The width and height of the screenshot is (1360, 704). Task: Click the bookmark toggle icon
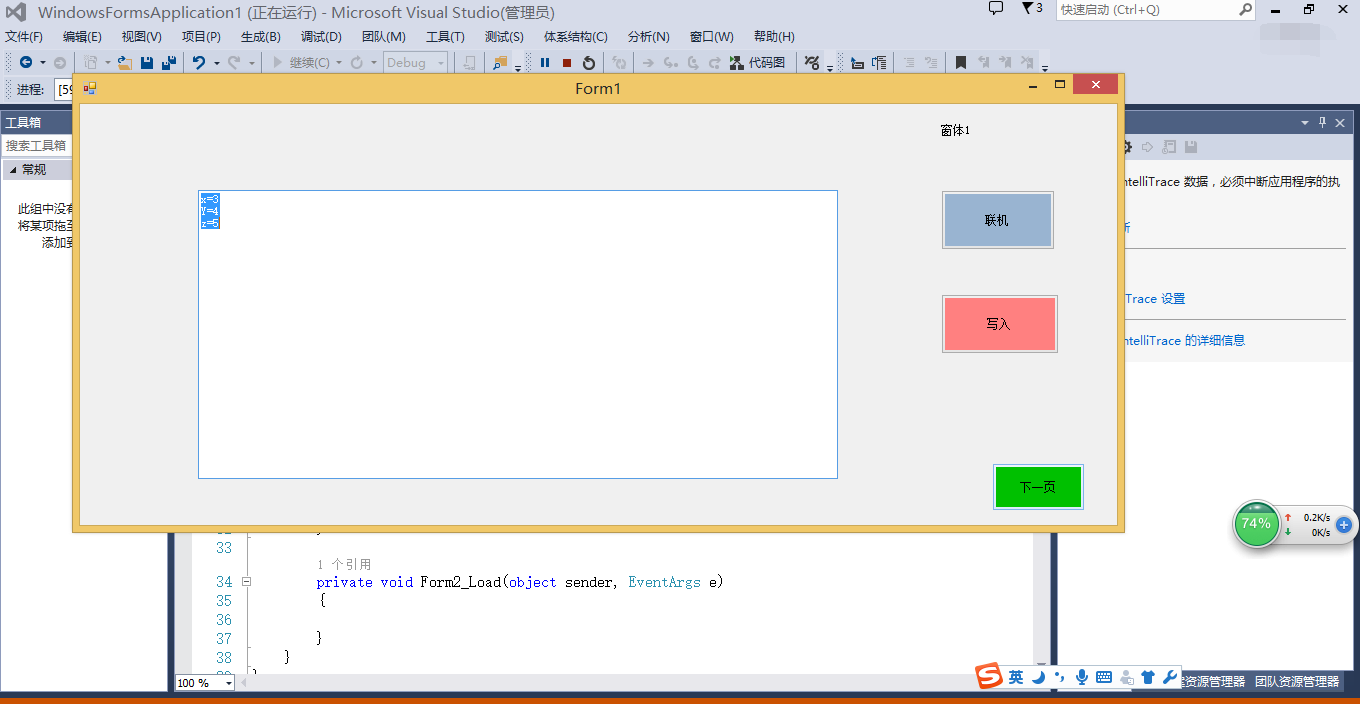click(x=960, y=63)
